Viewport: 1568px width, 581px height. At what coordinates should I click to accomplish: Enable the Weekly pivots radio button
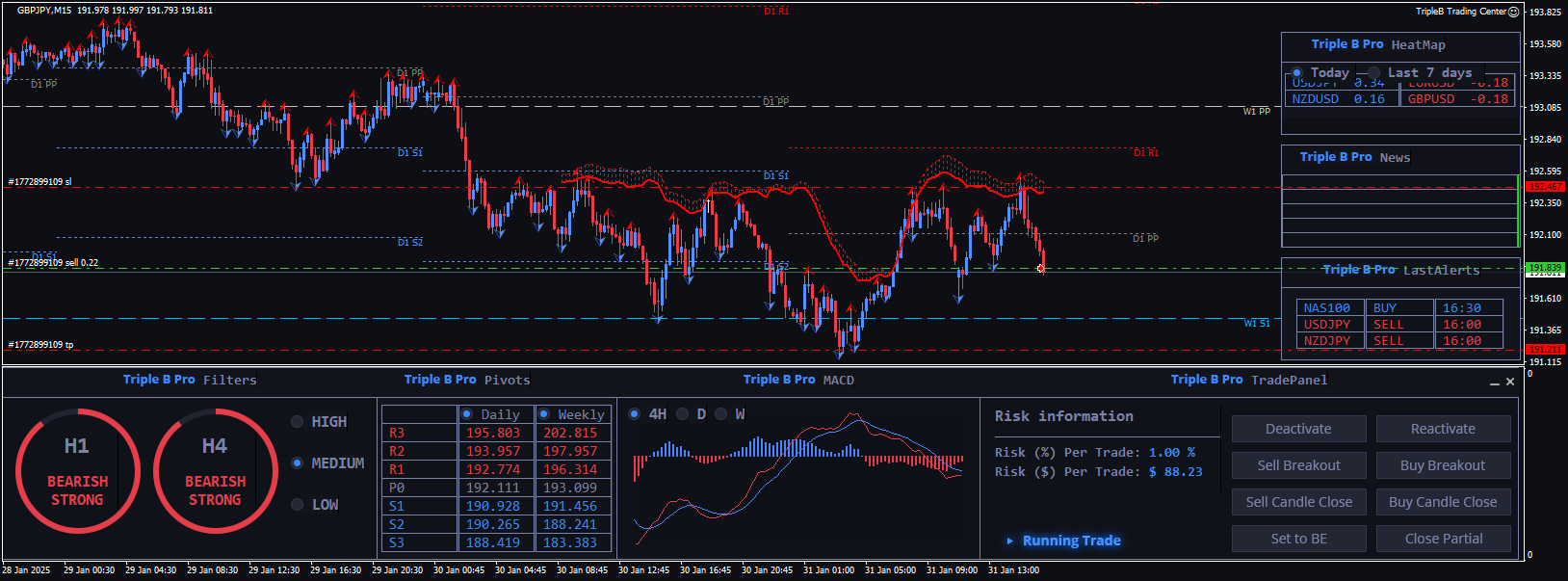click(544, 414)
